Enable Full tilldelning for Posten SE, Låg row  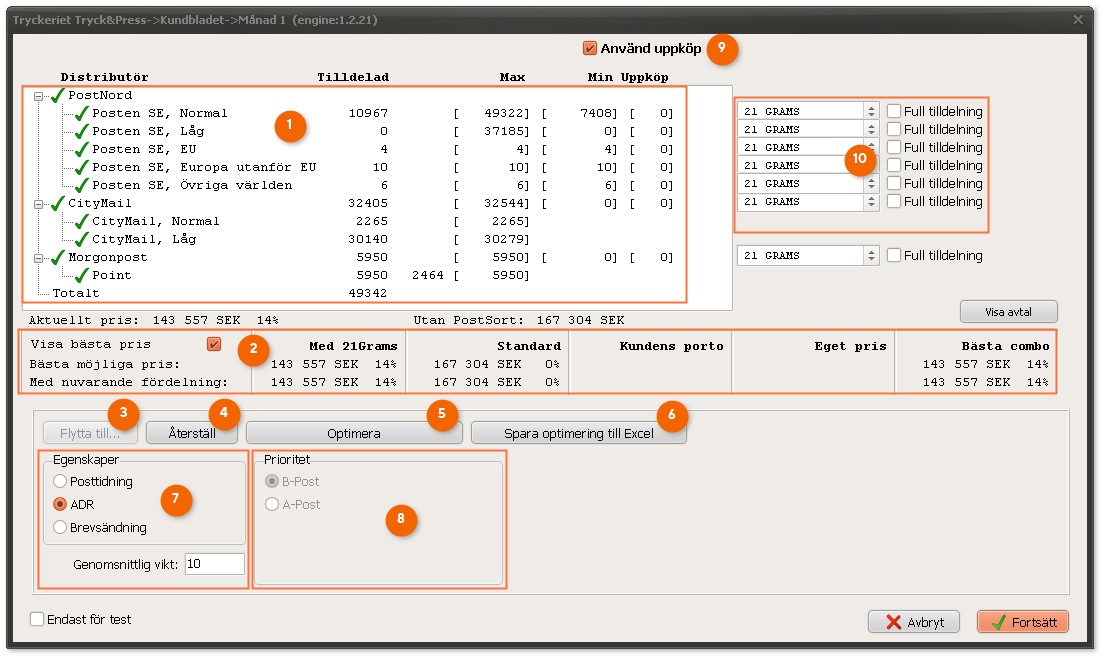click(x=893, y=129)
